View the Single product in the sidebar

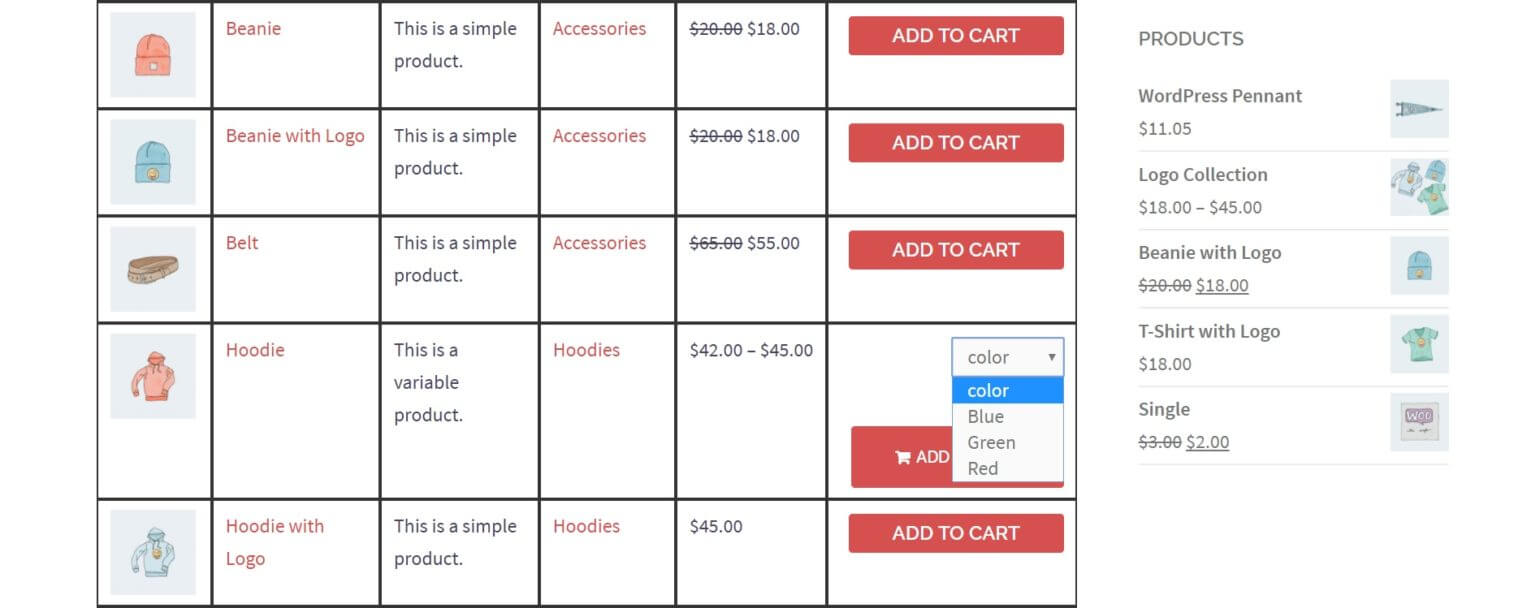(1163, 409)
